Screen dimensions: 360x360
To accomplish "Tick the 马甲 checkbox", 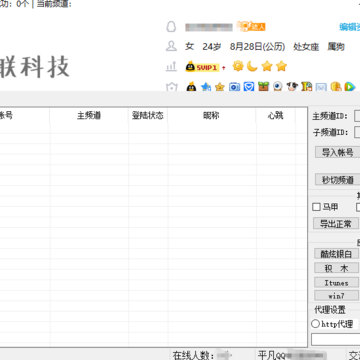I will (316, 207).
